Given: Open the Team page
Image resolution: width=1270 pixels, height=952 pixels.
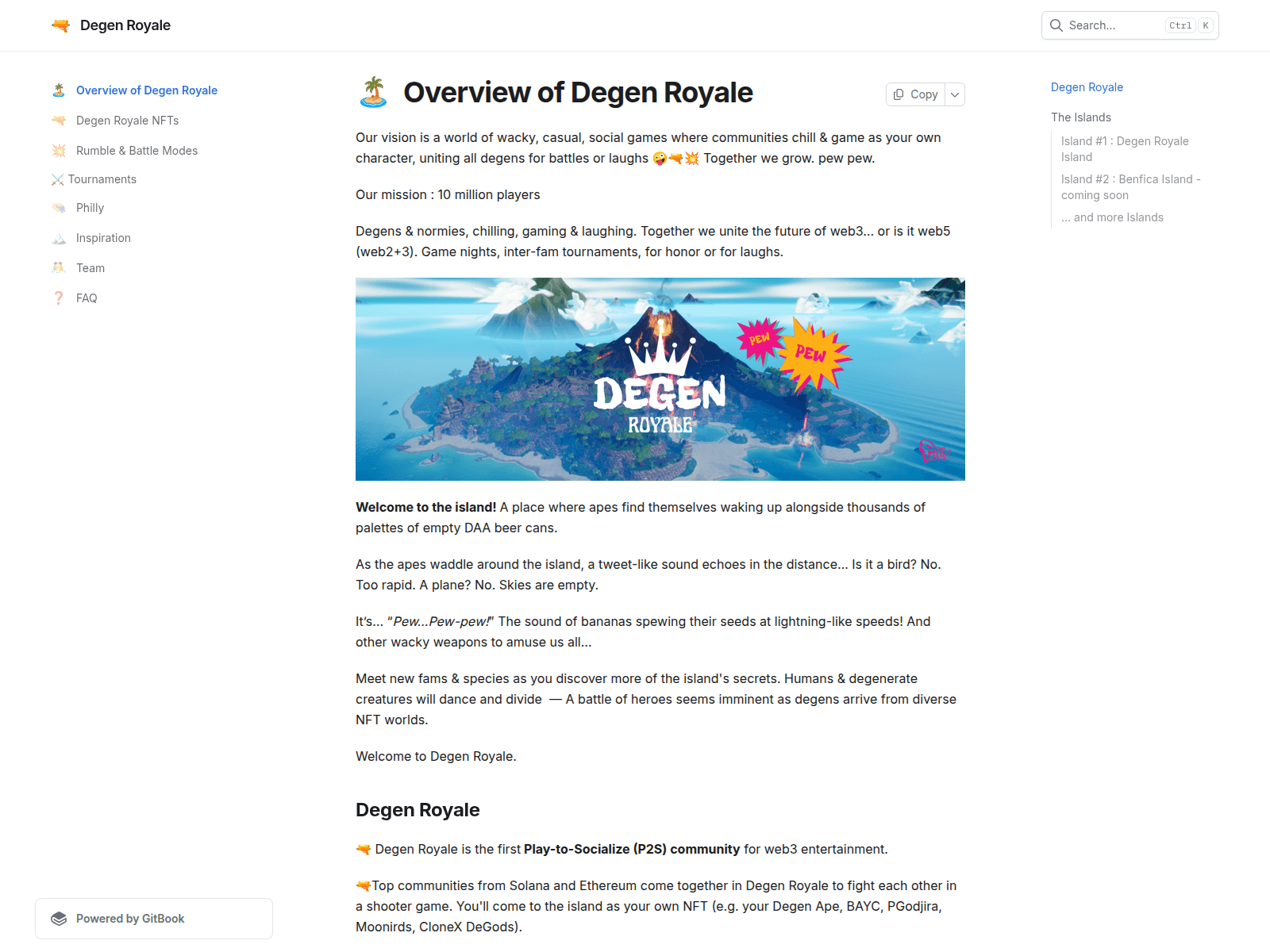Looking at the screenshot, I should [x=90, y=268].
